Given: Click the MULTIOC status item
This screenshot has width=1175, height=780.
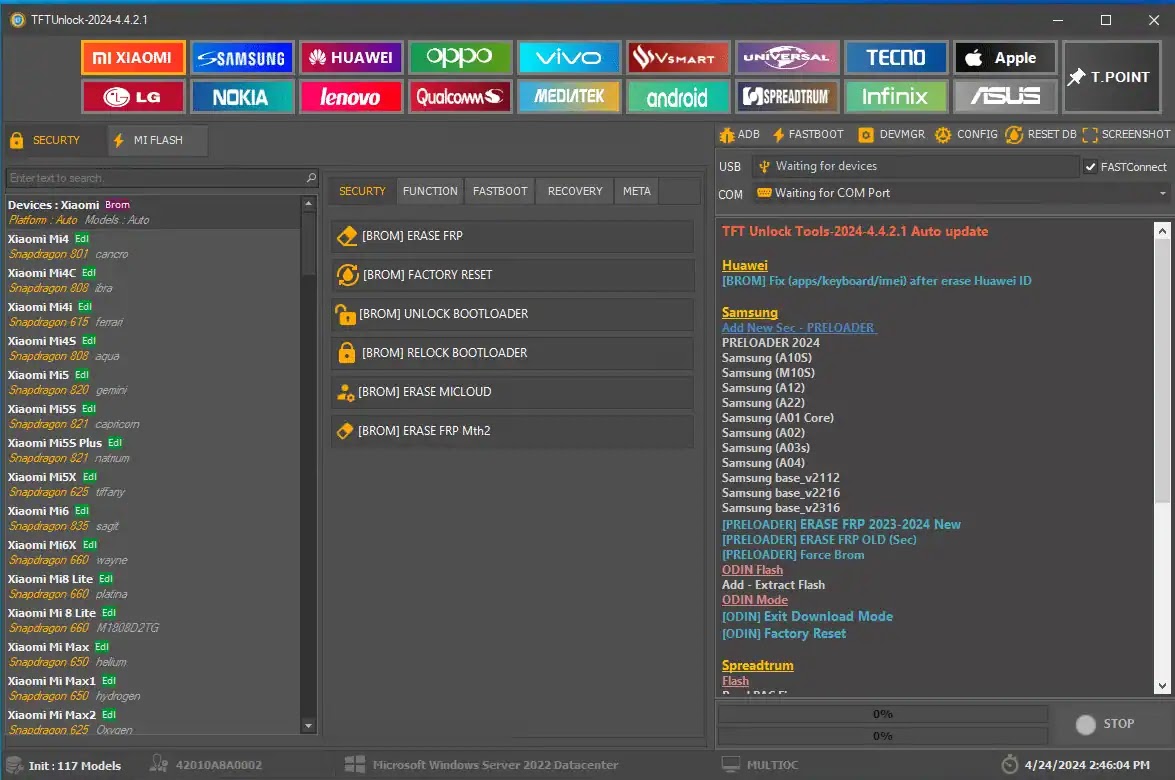Looking at the screenshot, I should coord(760,765).
